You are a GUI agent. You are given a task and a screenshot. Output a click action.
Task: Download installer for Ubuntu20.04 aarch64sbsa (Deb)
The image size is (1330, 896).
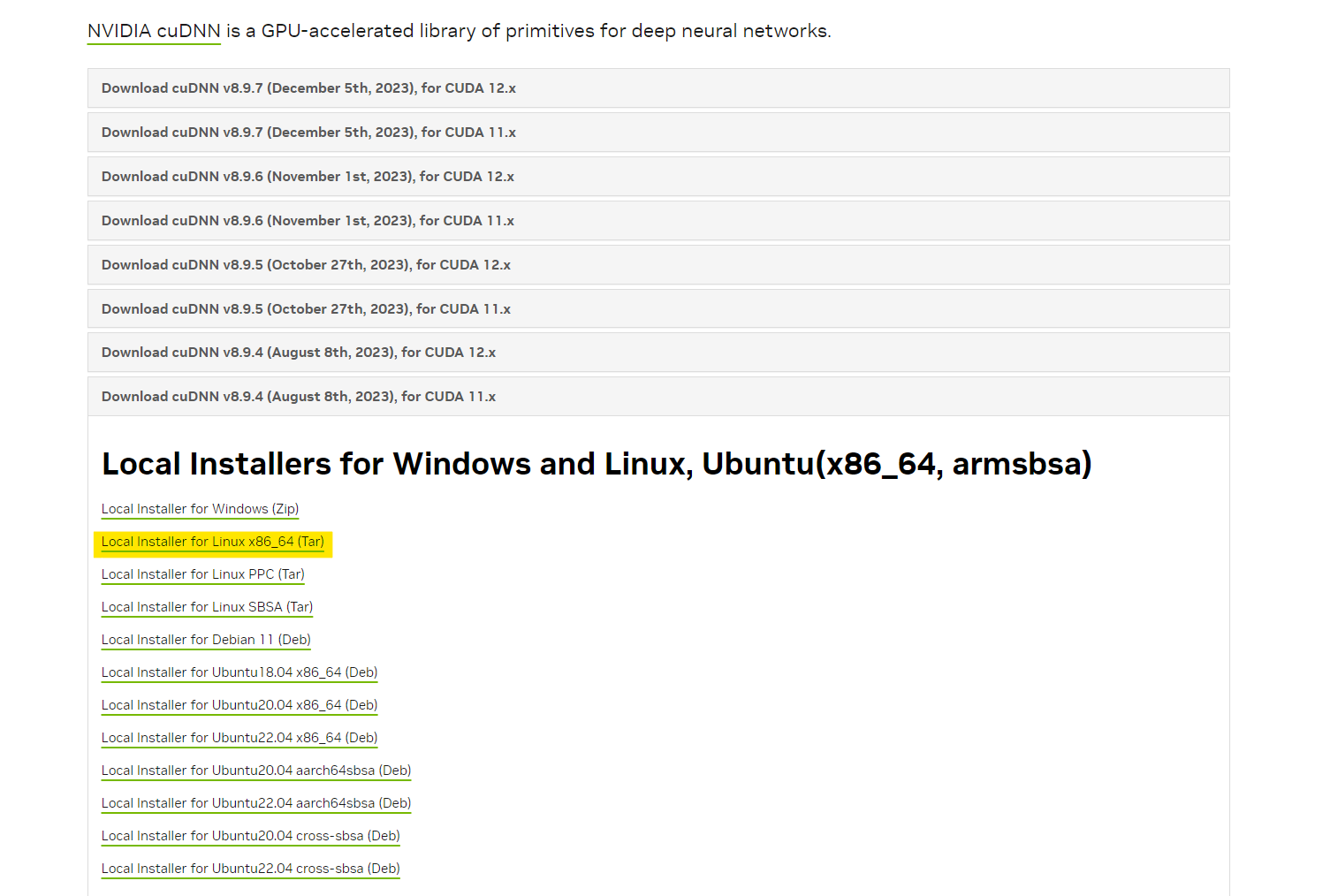pos(256,771)
